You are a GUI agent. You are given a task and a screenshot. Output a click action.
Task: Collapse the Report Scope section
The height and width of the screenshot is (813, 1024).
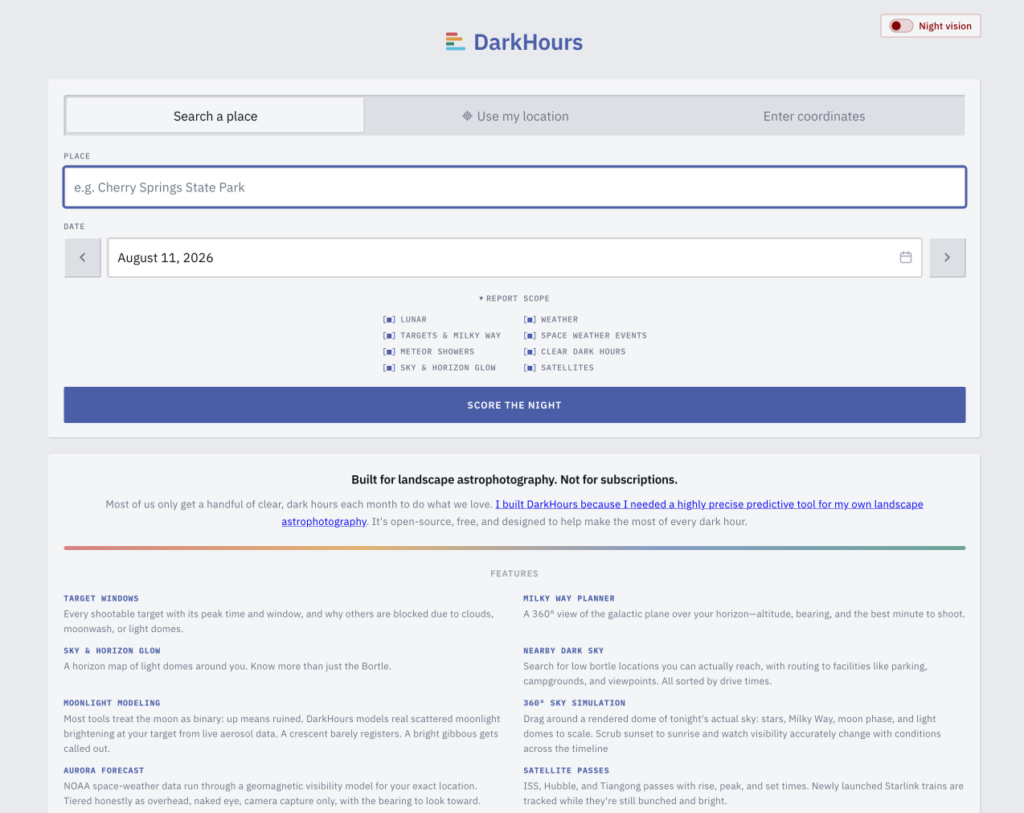point(514,298)
